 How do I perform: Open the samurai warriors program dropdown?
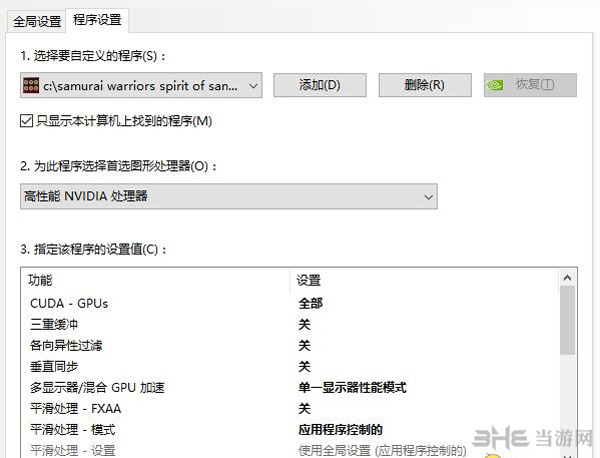[x=141, y=85]
